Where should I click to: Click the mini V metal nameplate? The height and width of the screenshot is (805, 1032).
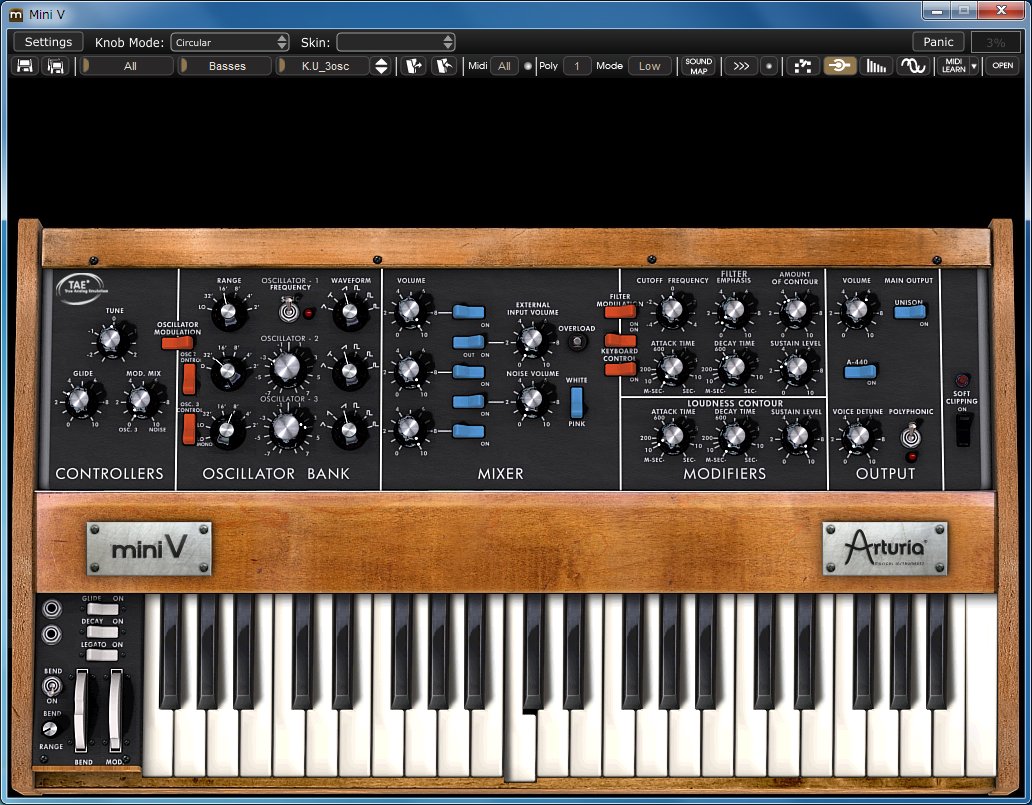pyautogui.click(x=149, y=549)
